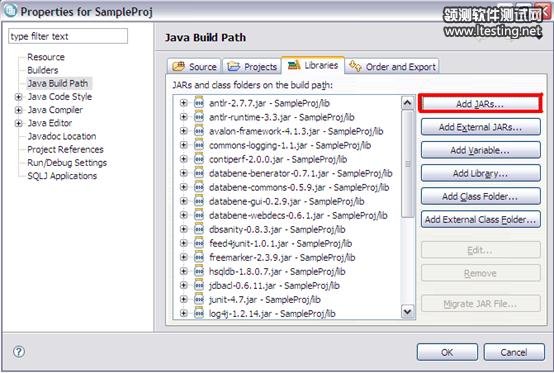Click the jar list scrollbar up arrow
554x373 pixels.
(x=407, y=103)
